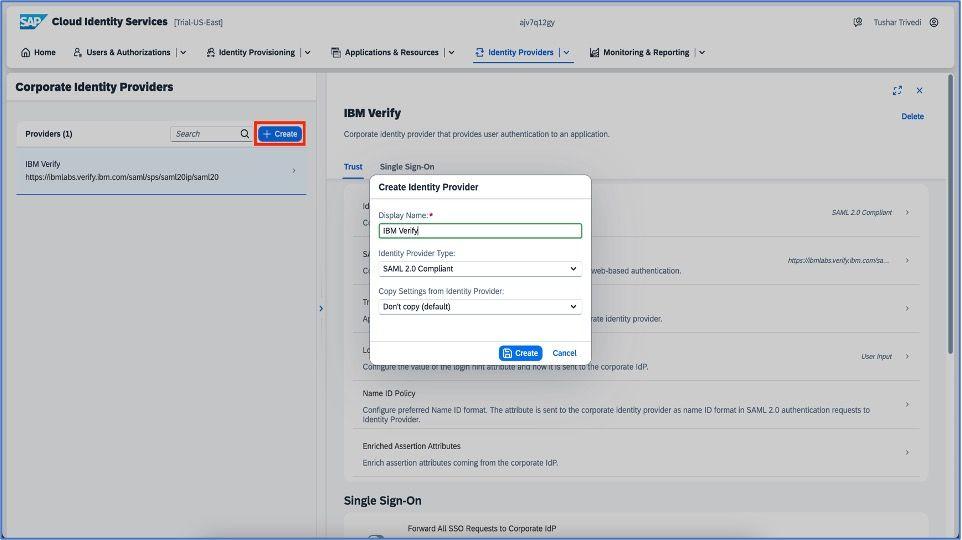Click Users & Authorizations person icon
The height and width of the screenshot is (540, 962).
77,53
